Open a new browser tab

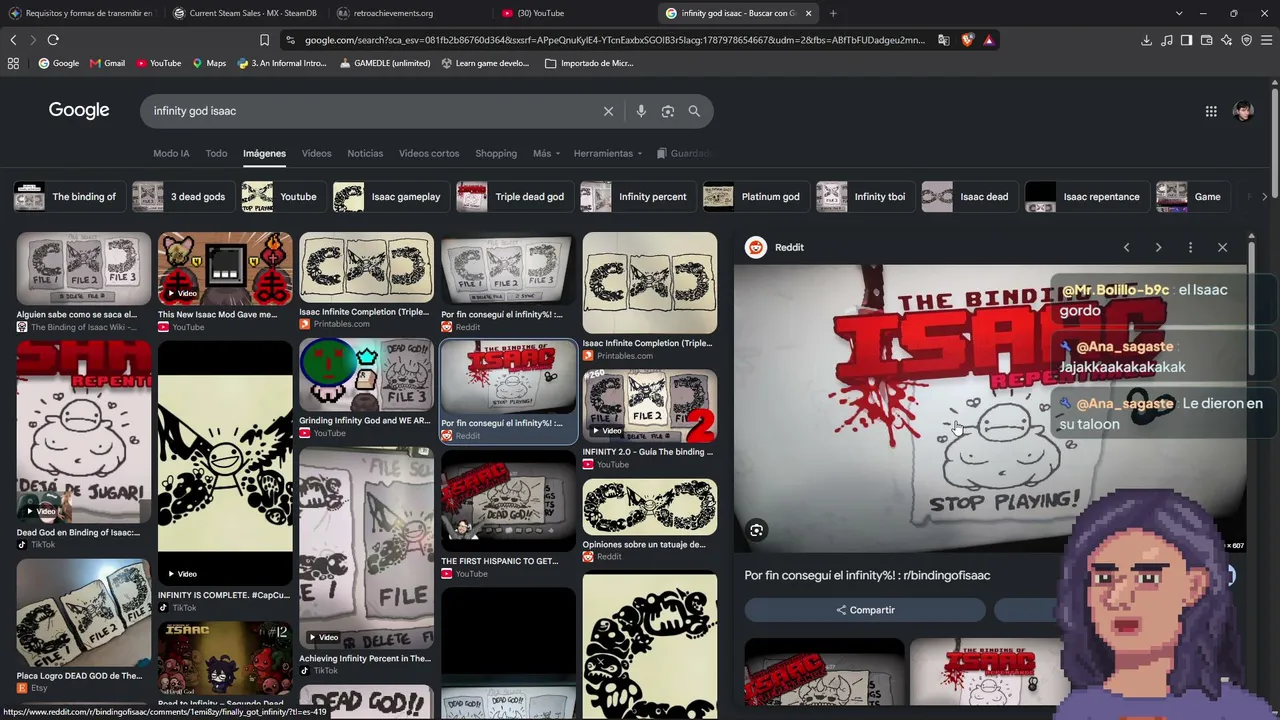833,13
